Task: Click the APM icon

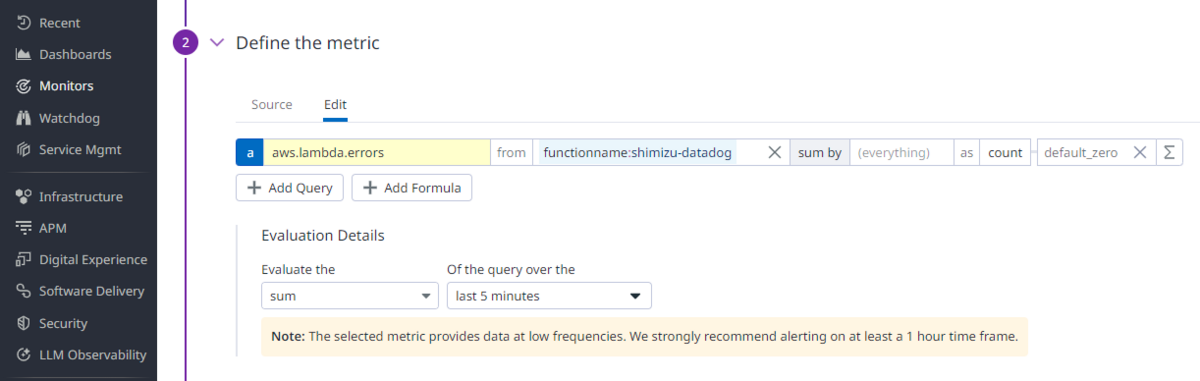Action: (x=23, y=228)
